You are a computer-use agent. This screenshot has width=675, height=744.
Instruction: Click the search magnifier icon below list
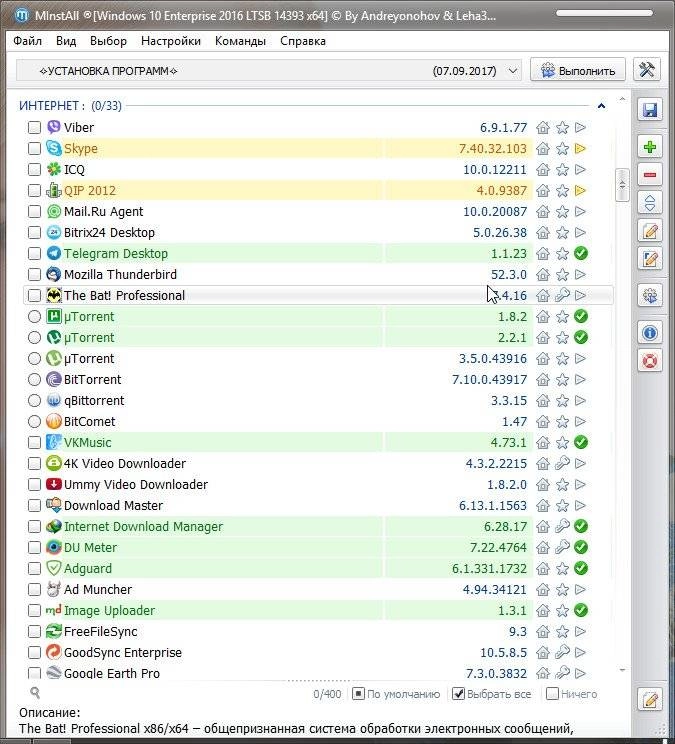point(35,693)
